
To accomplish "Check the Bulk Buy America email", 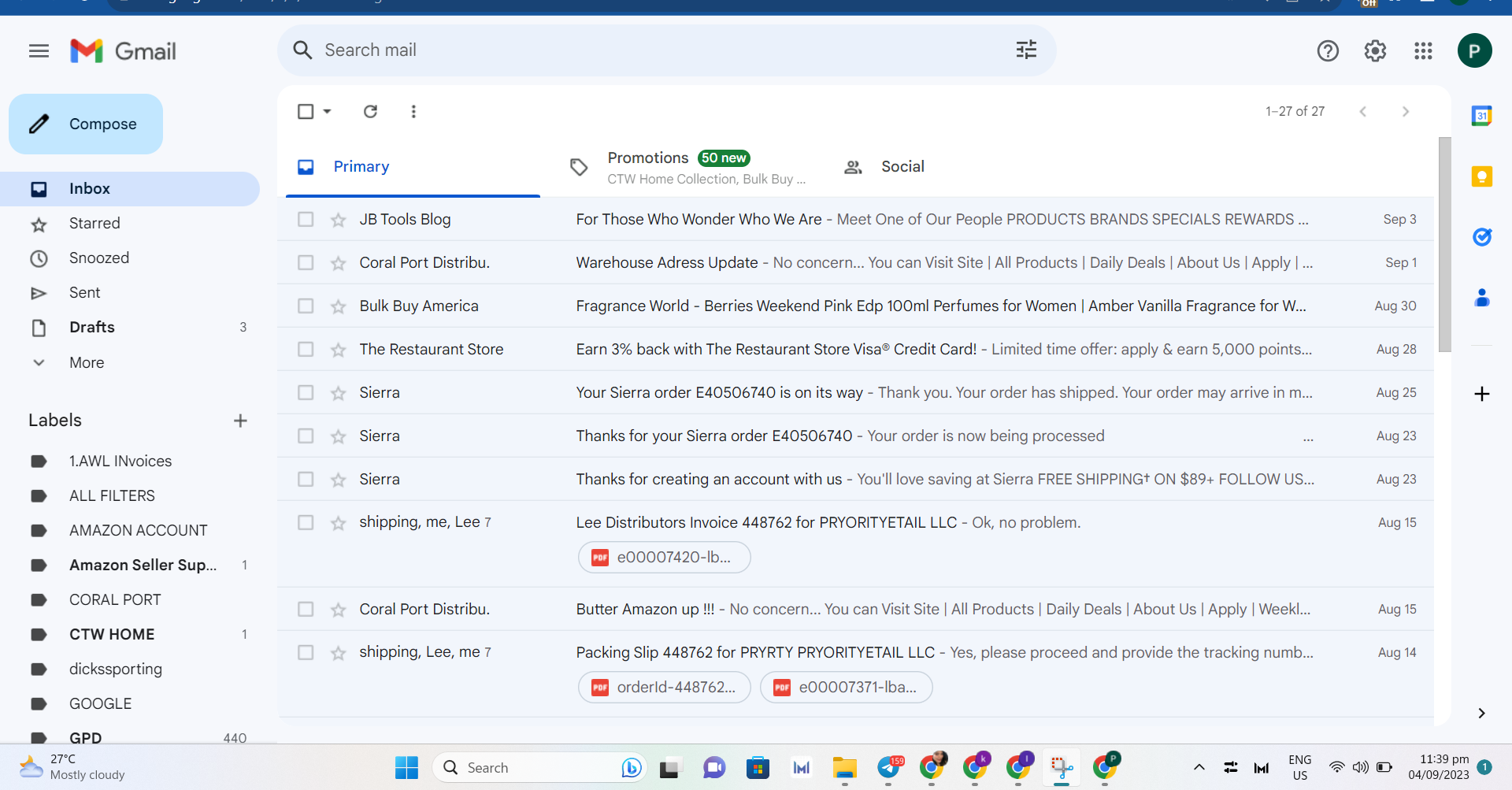I will (306, 306).
